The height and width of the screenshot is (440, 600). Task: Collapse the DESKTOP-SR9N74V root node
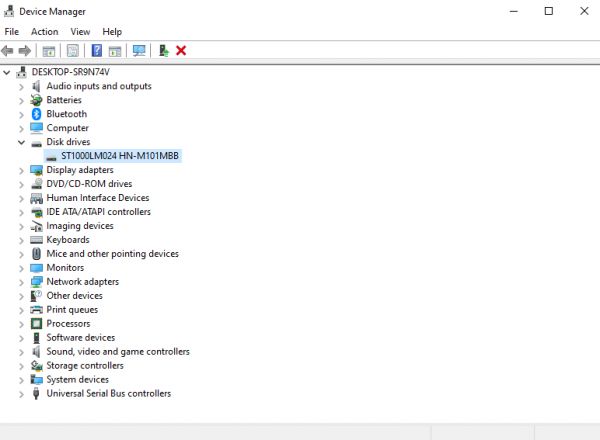click(x=8, y=72)
